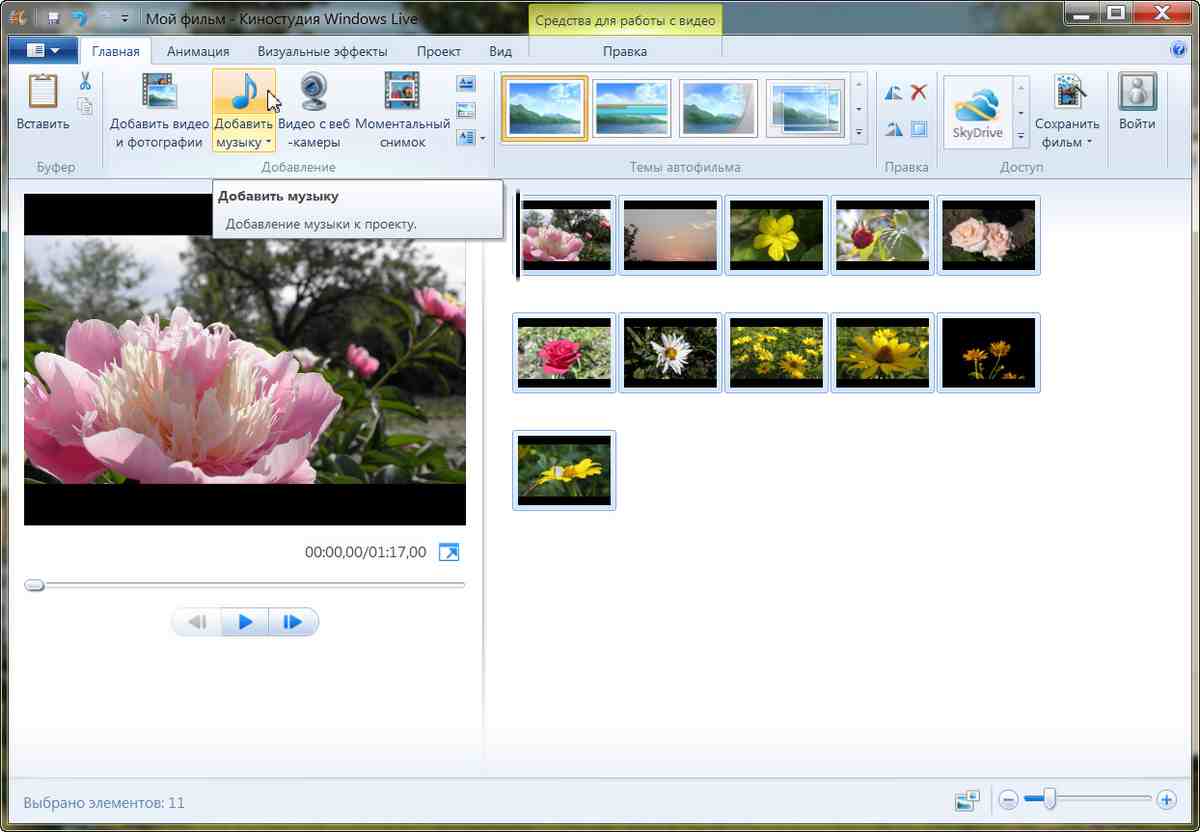Screen dimensions: 1200x832
Task: Click the zoom slider at bottom right
Action: tap(1051, 800)
